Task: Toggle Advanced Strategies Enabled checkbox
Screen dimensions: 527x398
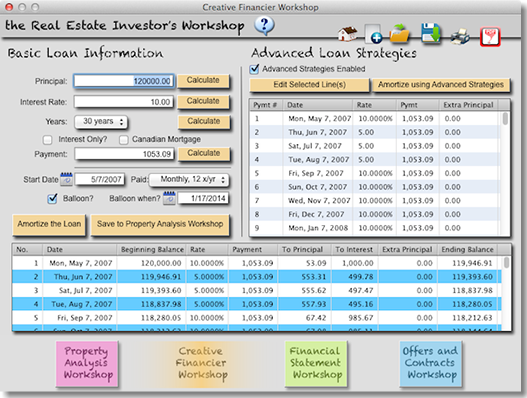Action: (254, 69)
